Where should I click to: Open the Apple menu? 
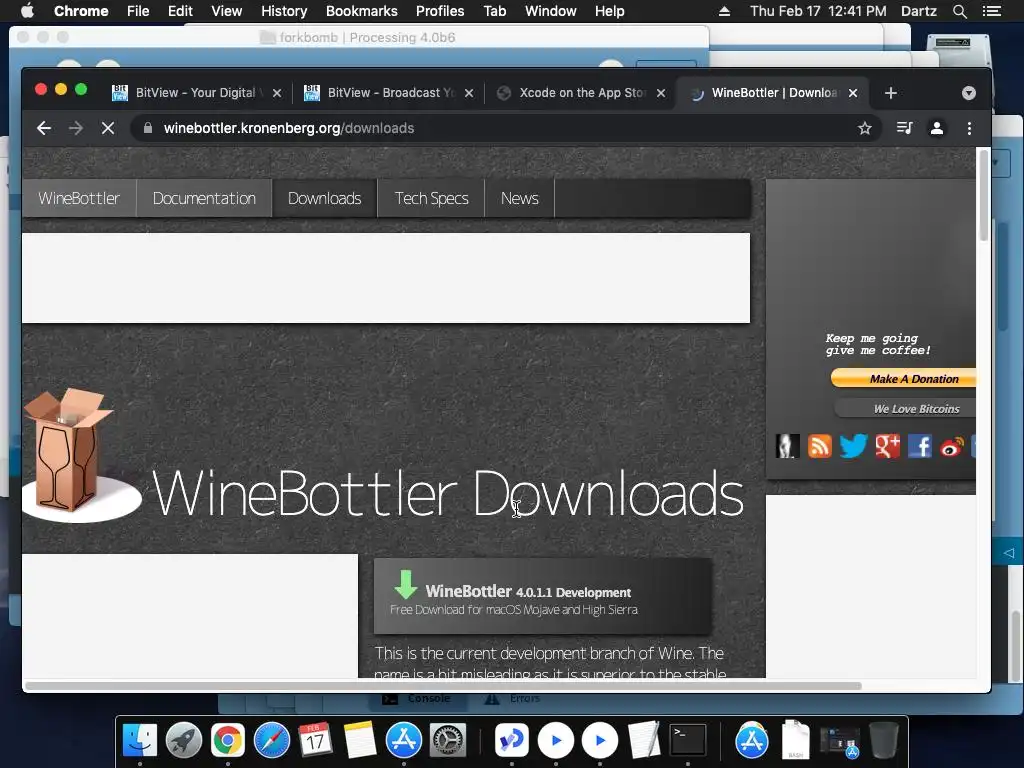(27, 11)
